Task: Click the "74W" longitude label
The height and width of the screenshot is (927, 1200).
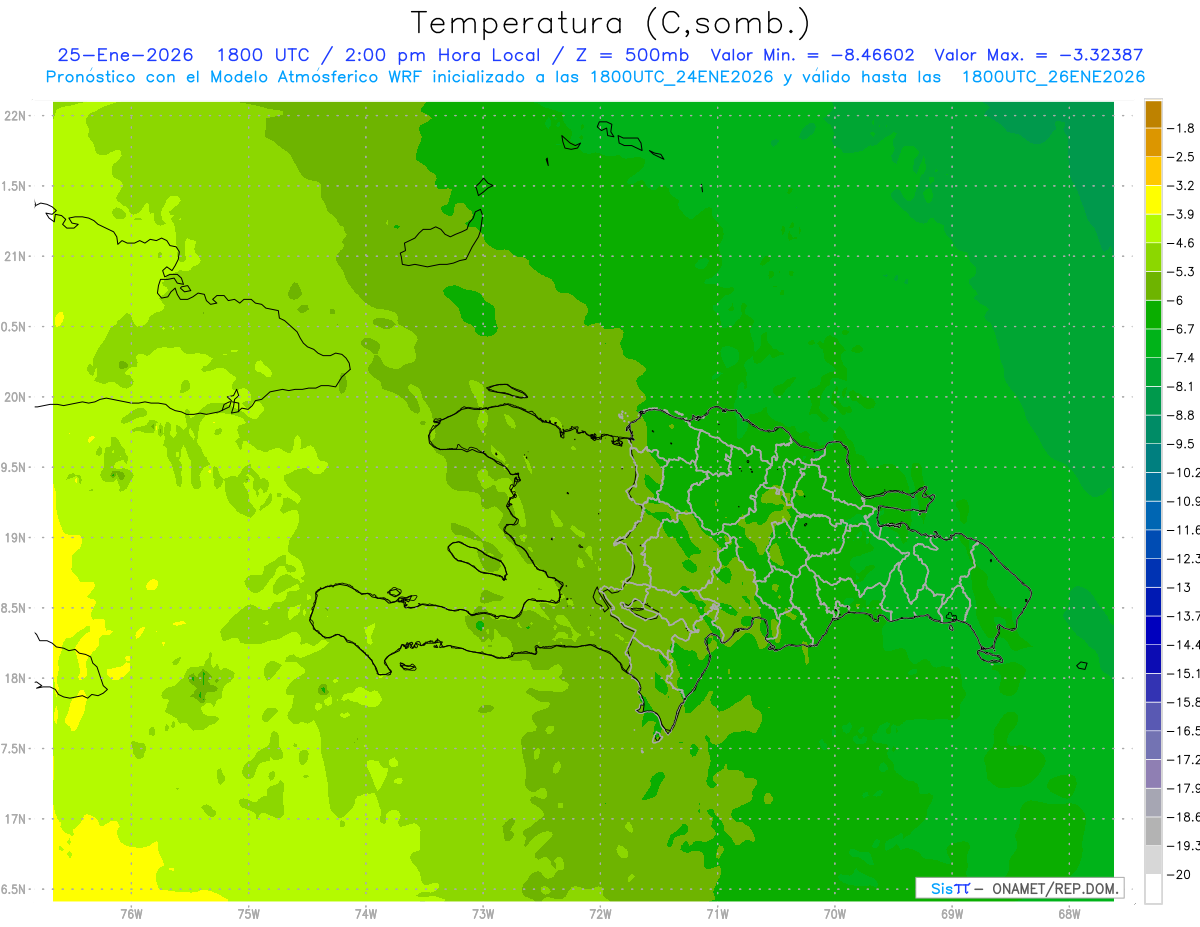Action: (x=366, y=914)
